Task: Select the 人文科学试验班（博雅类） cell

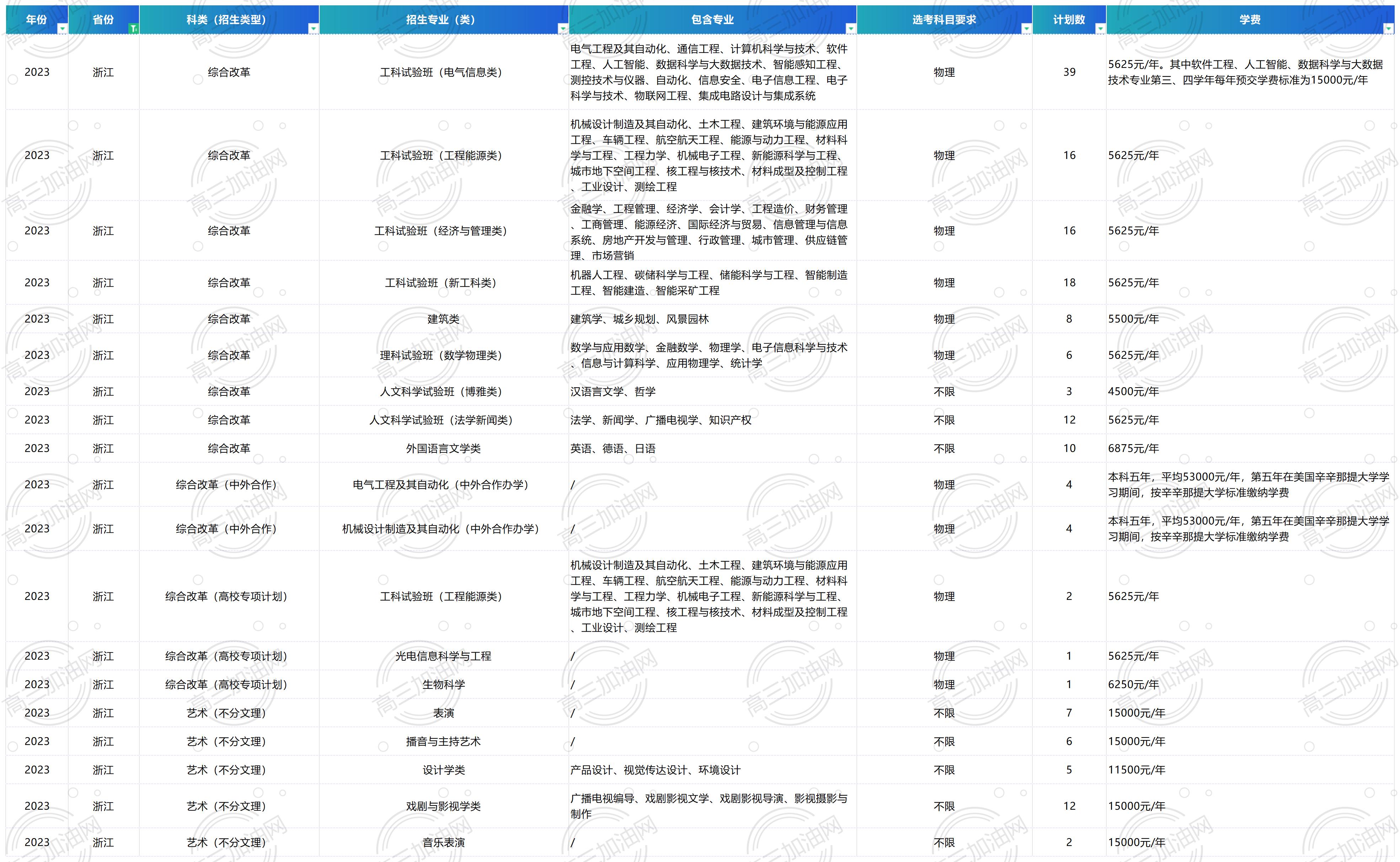Action: click(x=444, y=392)
